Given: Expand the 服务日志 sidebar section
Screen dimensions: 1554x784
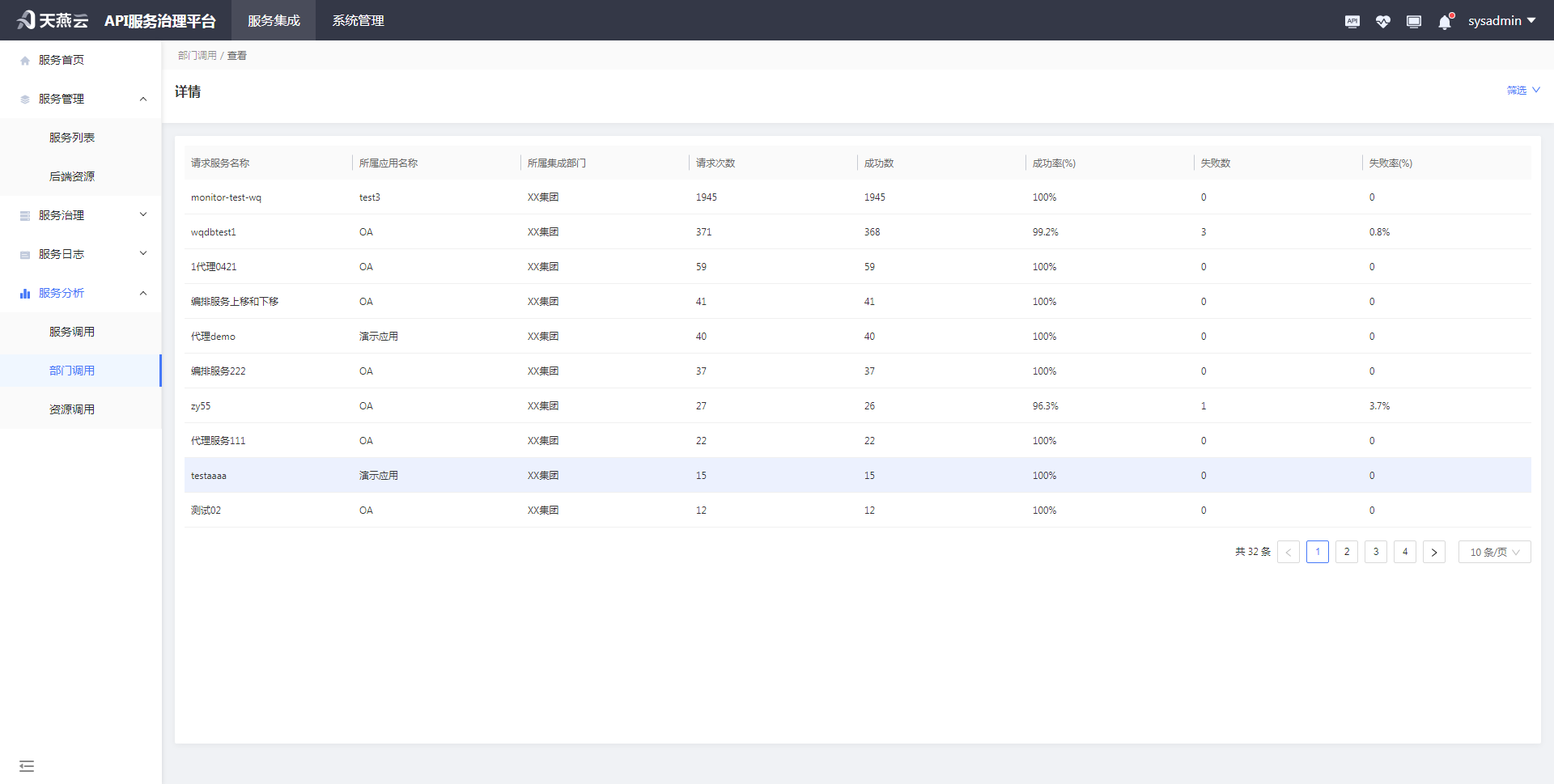Looking at the screenshot, I should click(81, 254).
